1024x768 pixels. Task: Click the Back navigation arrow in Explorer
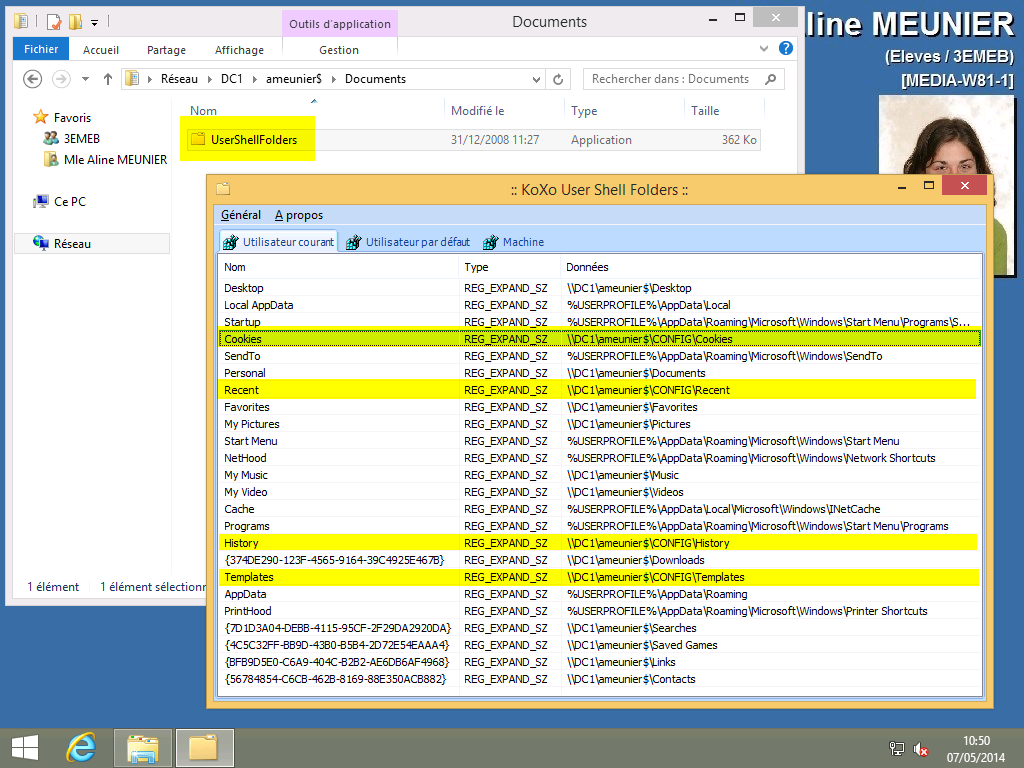(x=32, y=79)
